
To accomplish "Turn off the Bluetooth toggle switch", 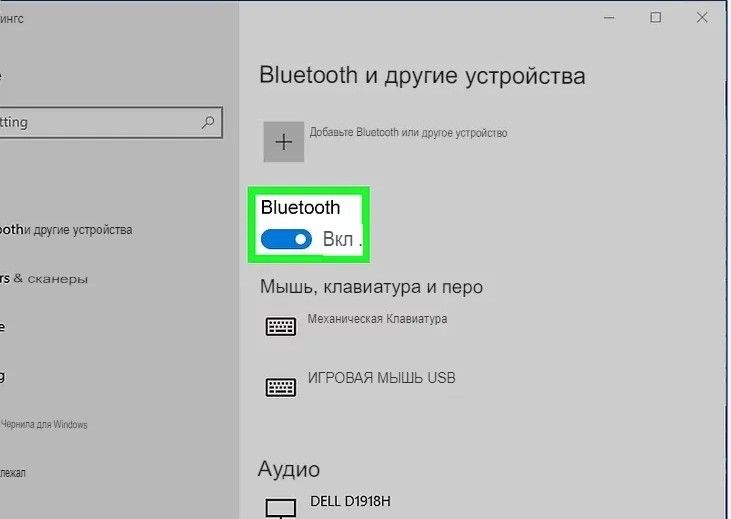I will [x=286, y=239].
